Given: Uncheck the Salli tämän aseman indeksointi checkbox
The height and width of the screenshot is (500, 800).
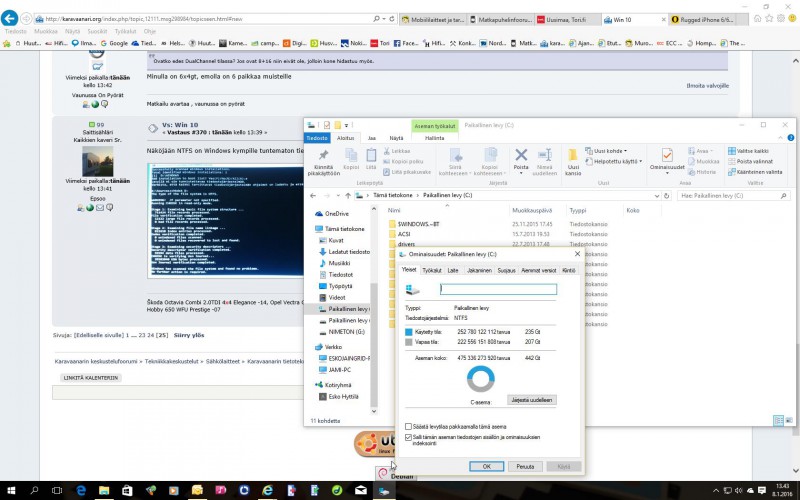Looking at the screenshot, I should 408,437.
